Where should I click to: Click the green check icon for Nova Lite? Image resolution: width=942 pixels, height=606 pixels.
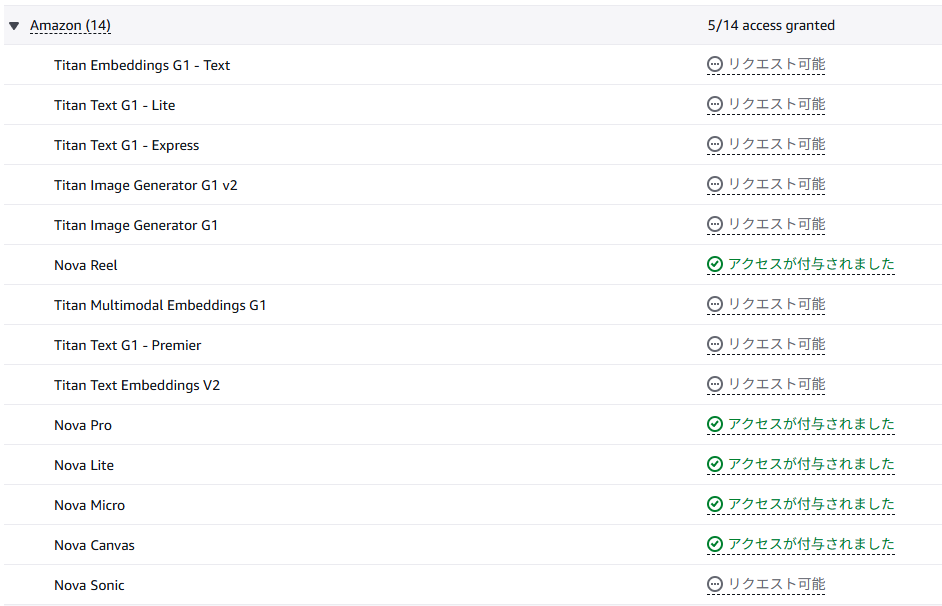pos(715,464)
